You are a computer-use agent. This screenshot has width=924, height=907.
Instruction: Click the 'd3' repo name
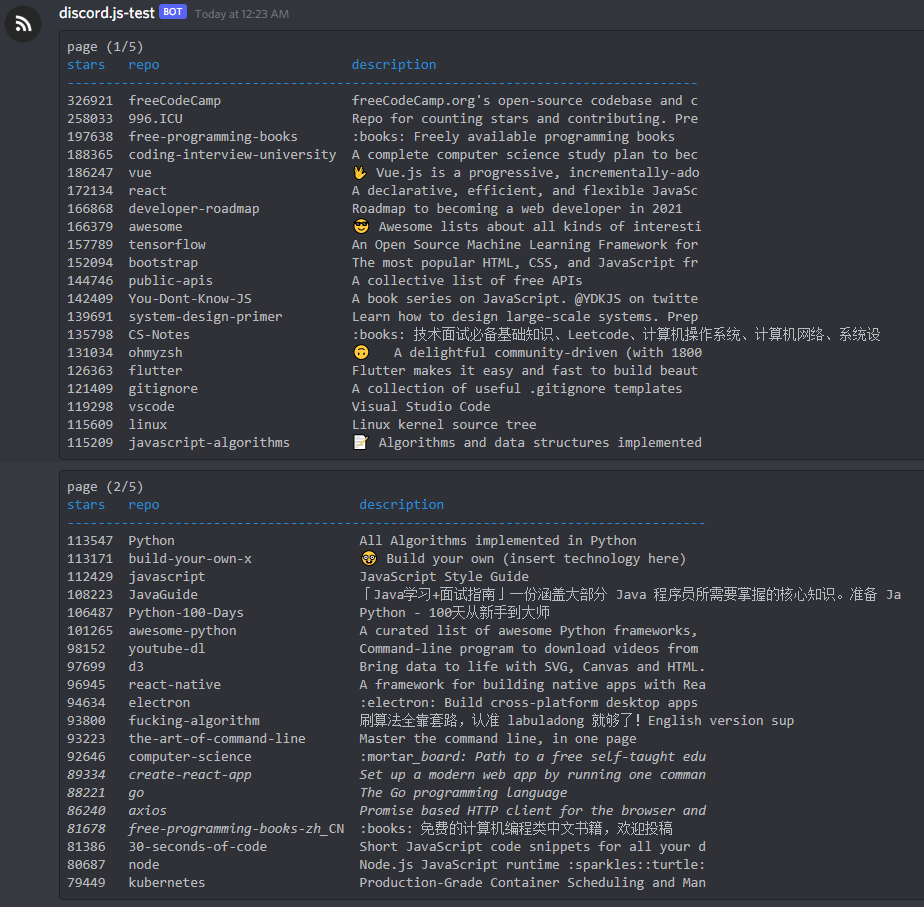click(x=136, y=667)
